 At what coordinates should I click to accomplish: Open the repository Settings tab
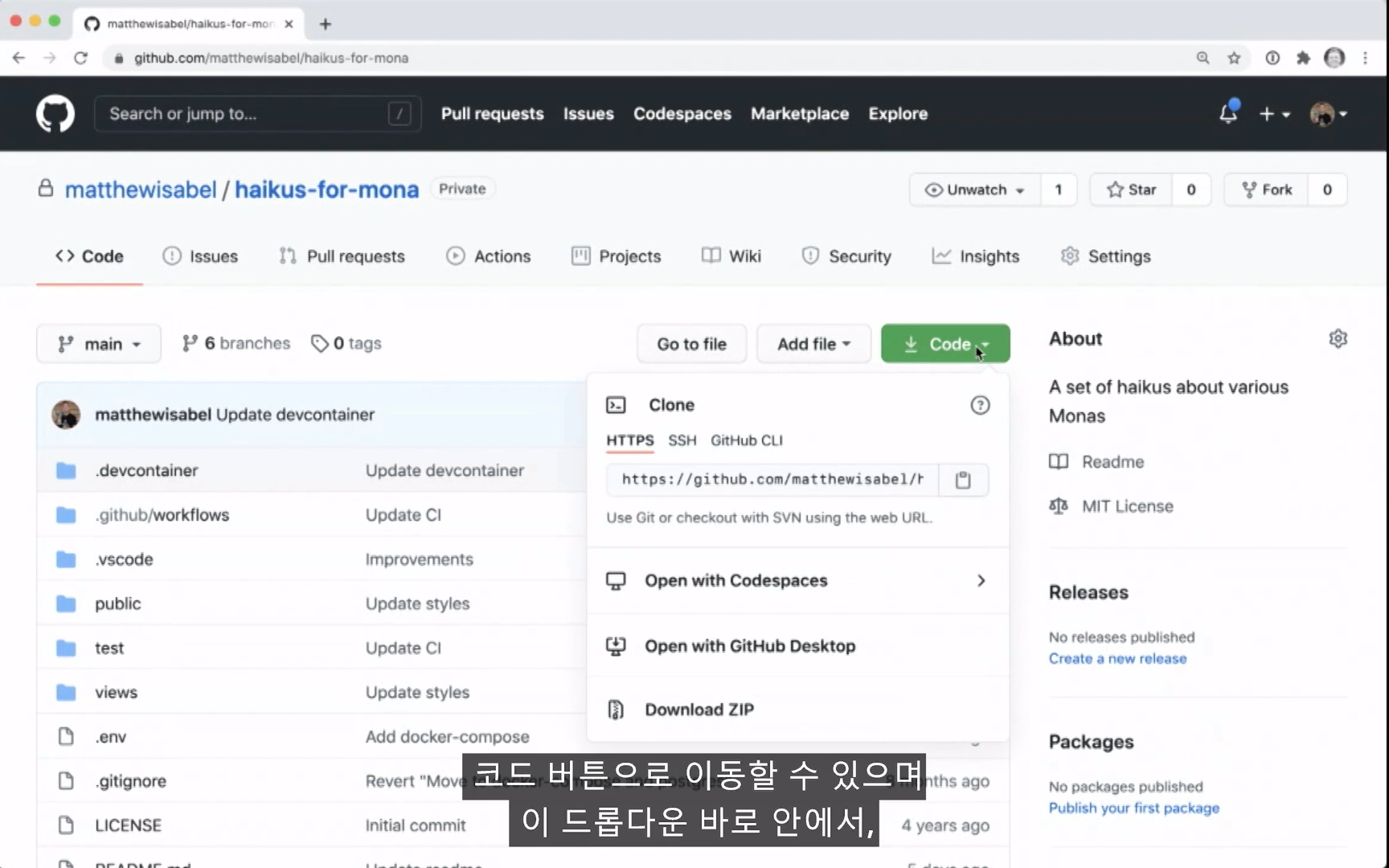pos(1105,256)
